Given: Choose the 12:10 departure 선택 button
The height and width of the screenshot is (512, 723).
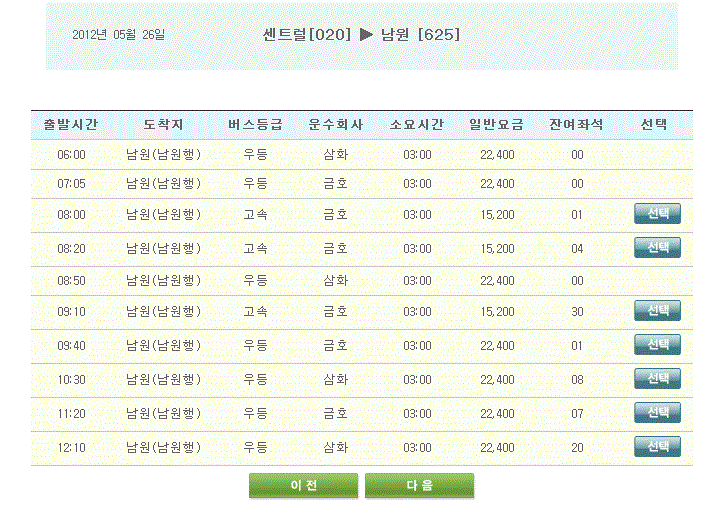Looking at the screenshot, I should (x=657, y=447).
